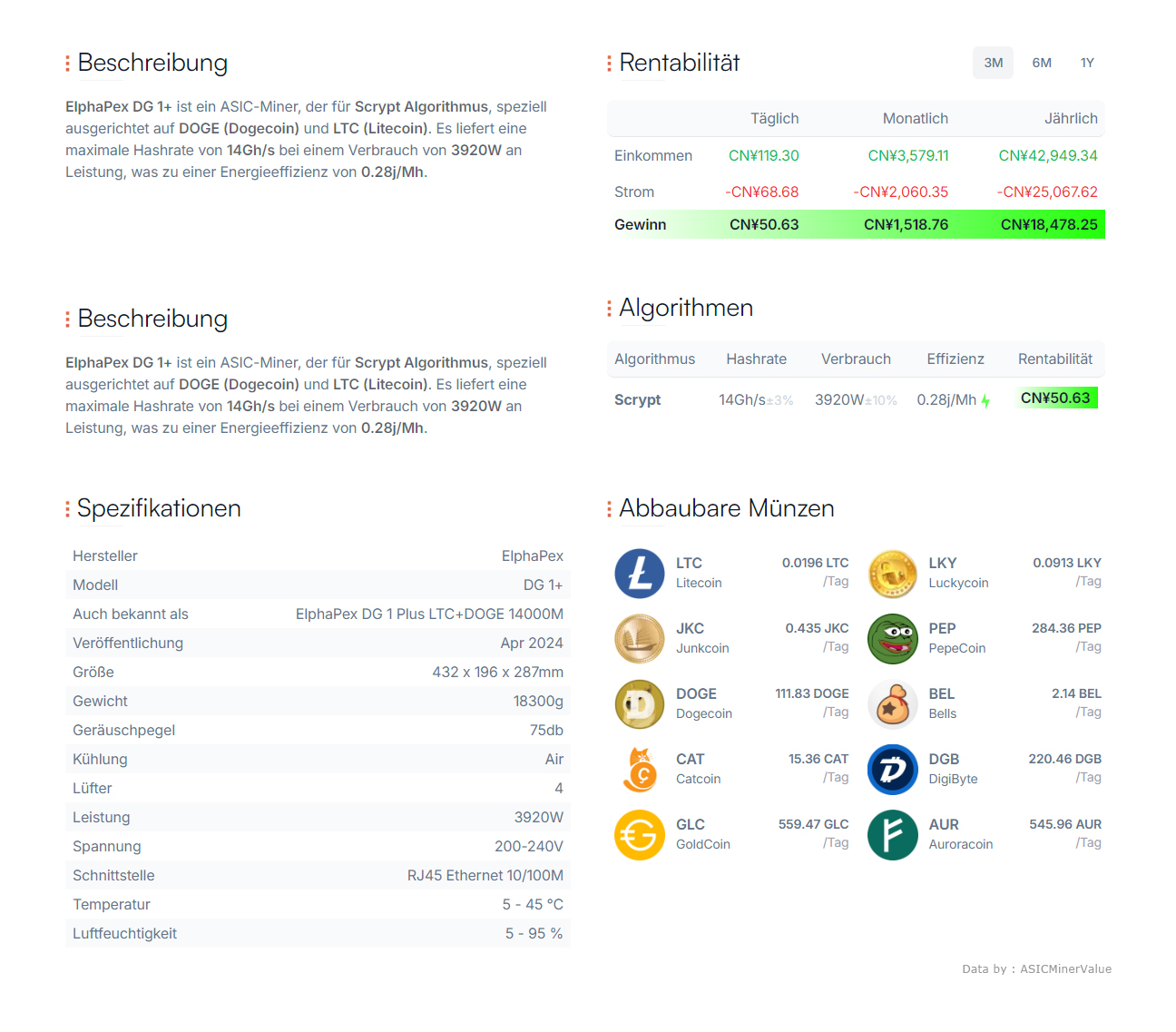Click the 559.47 GLC daily yield
Viewport: 1176px width, 1032px height.
tap(813, 824)
